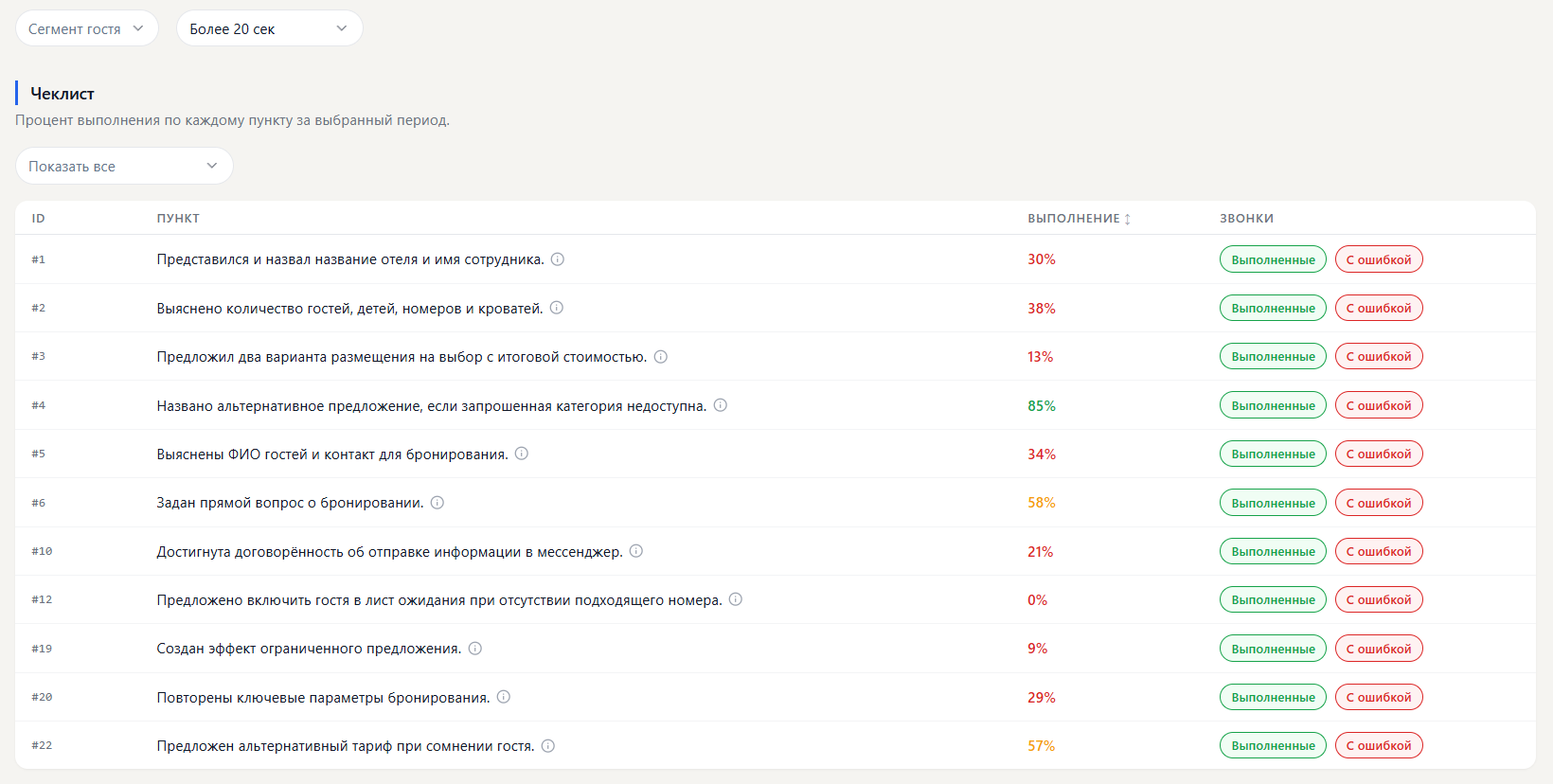Click info icon beside количество гостей item
The image size is (1553, 784).
click(x=557, y=308)
